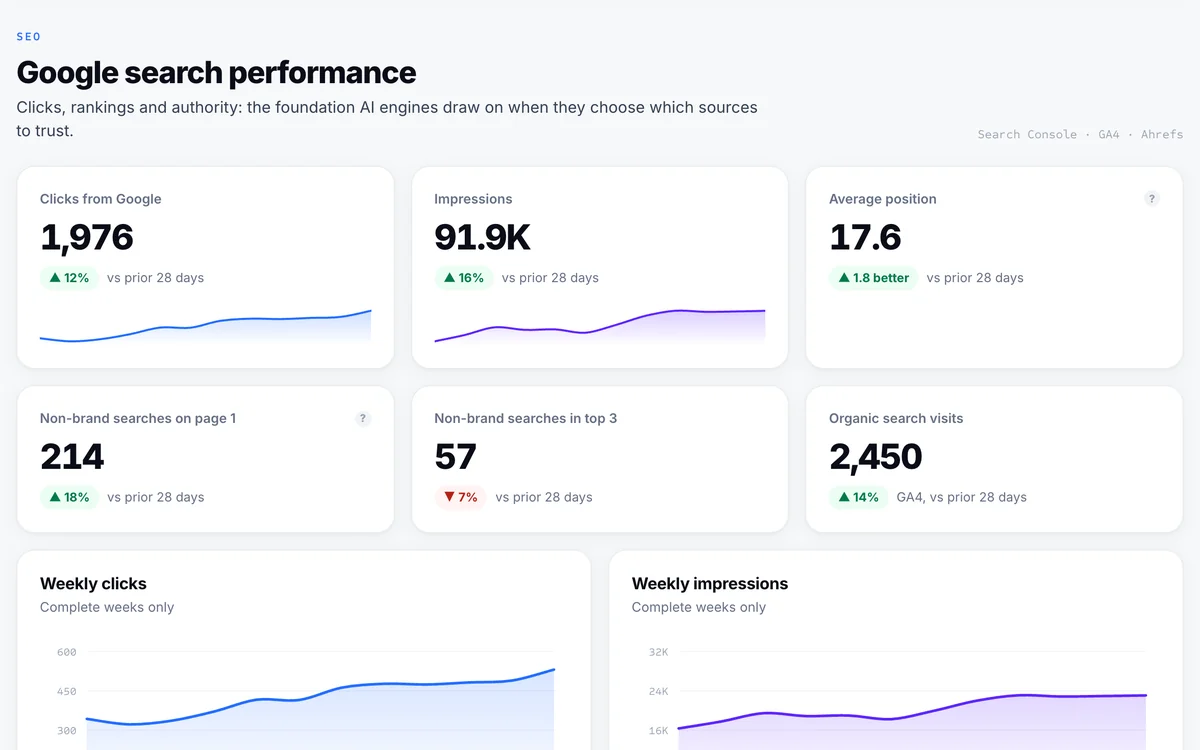Click the description paragraph about AI engines
Screen dimensions: 1200x750
(387, 119)
